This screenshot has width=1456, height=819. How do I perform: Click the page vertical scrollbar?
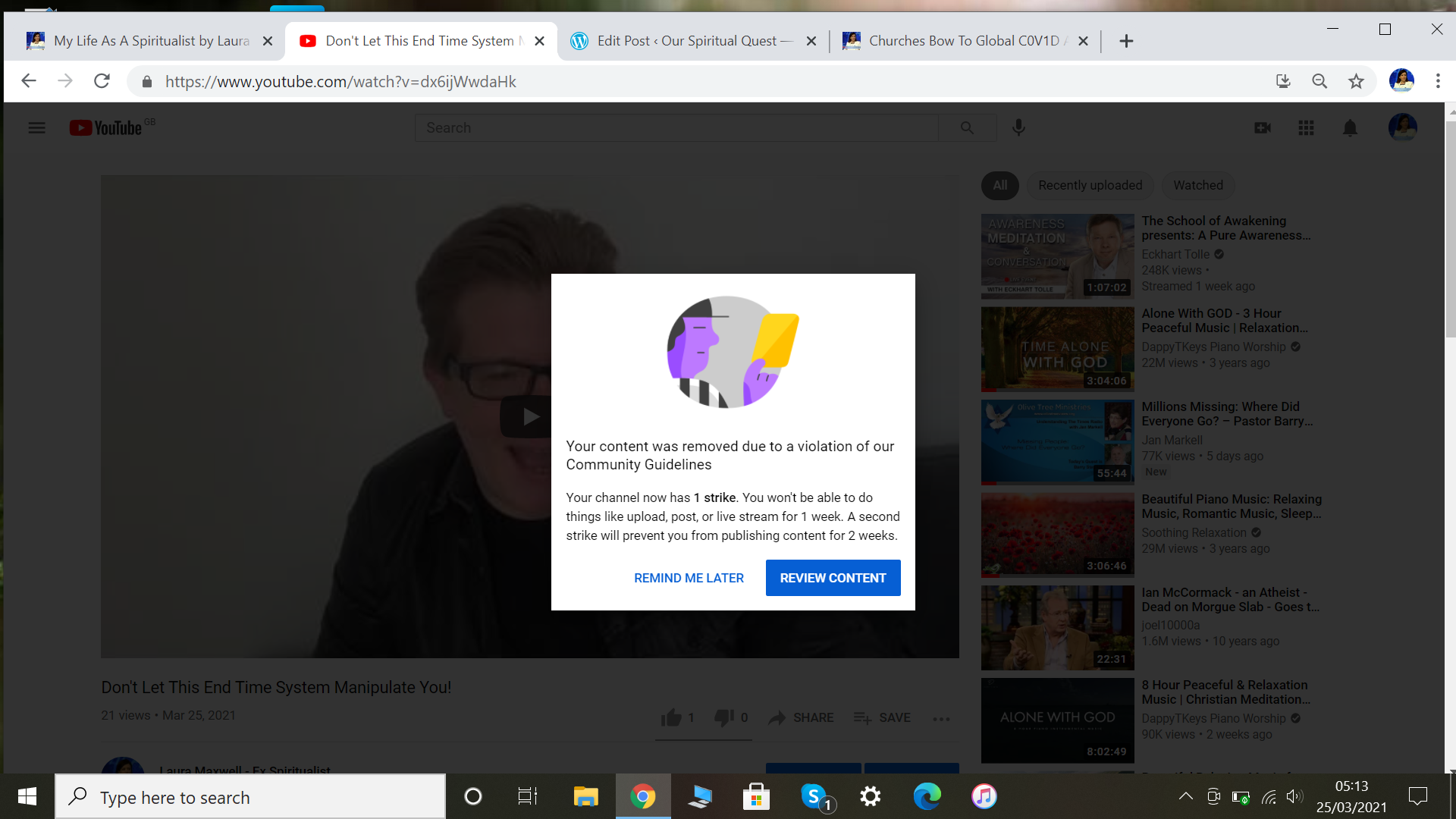1451,227
